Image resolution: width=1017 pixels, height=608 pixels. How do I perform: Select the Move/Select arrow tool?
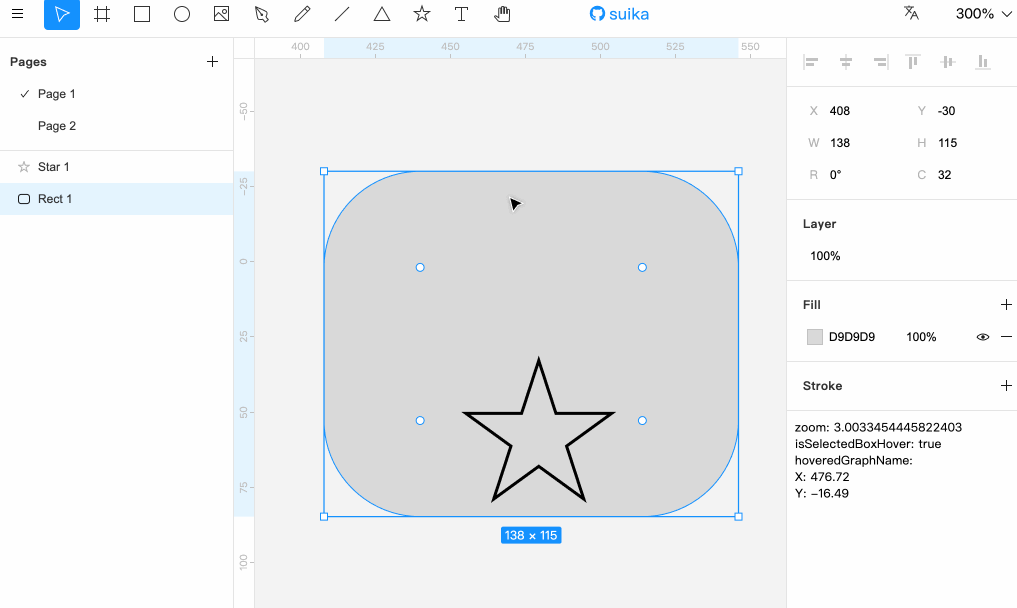pyautogui.click(x=62, y=14)
